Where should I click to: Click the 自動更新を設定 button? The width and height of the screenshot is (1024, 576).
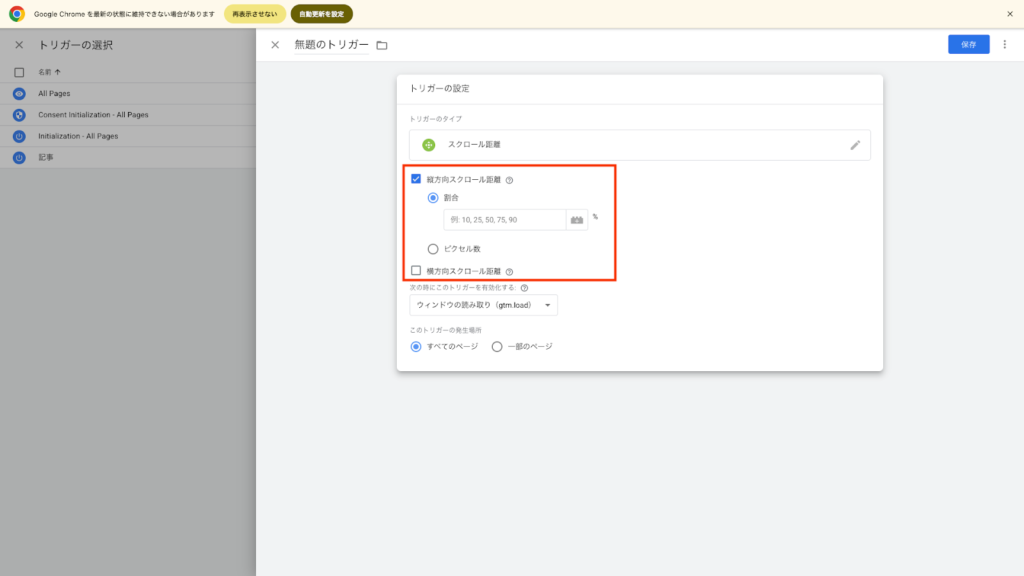(321, 14)
